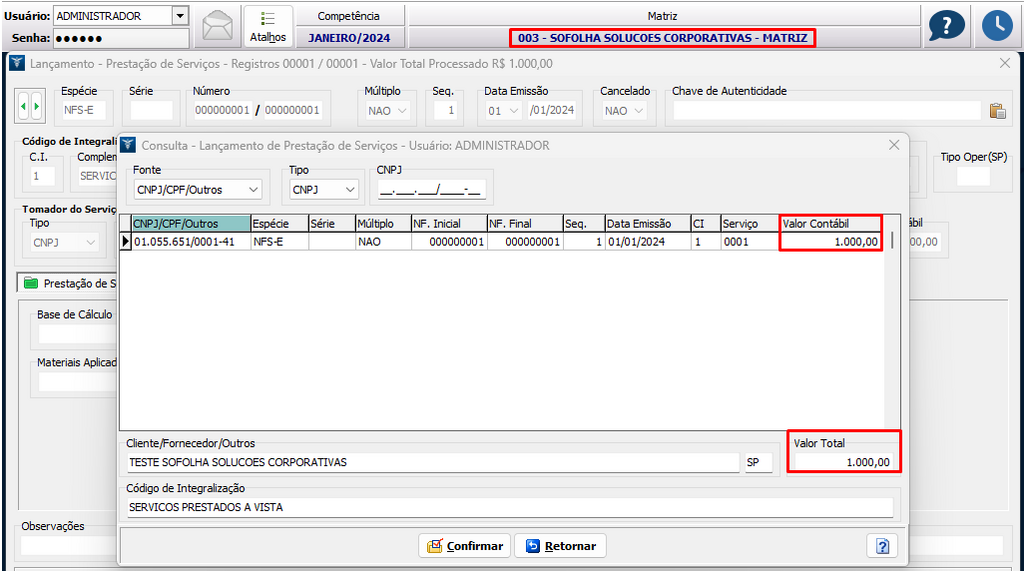Open the Atalhos shortcuts button

pyautogui.click(x=268, y=26)
